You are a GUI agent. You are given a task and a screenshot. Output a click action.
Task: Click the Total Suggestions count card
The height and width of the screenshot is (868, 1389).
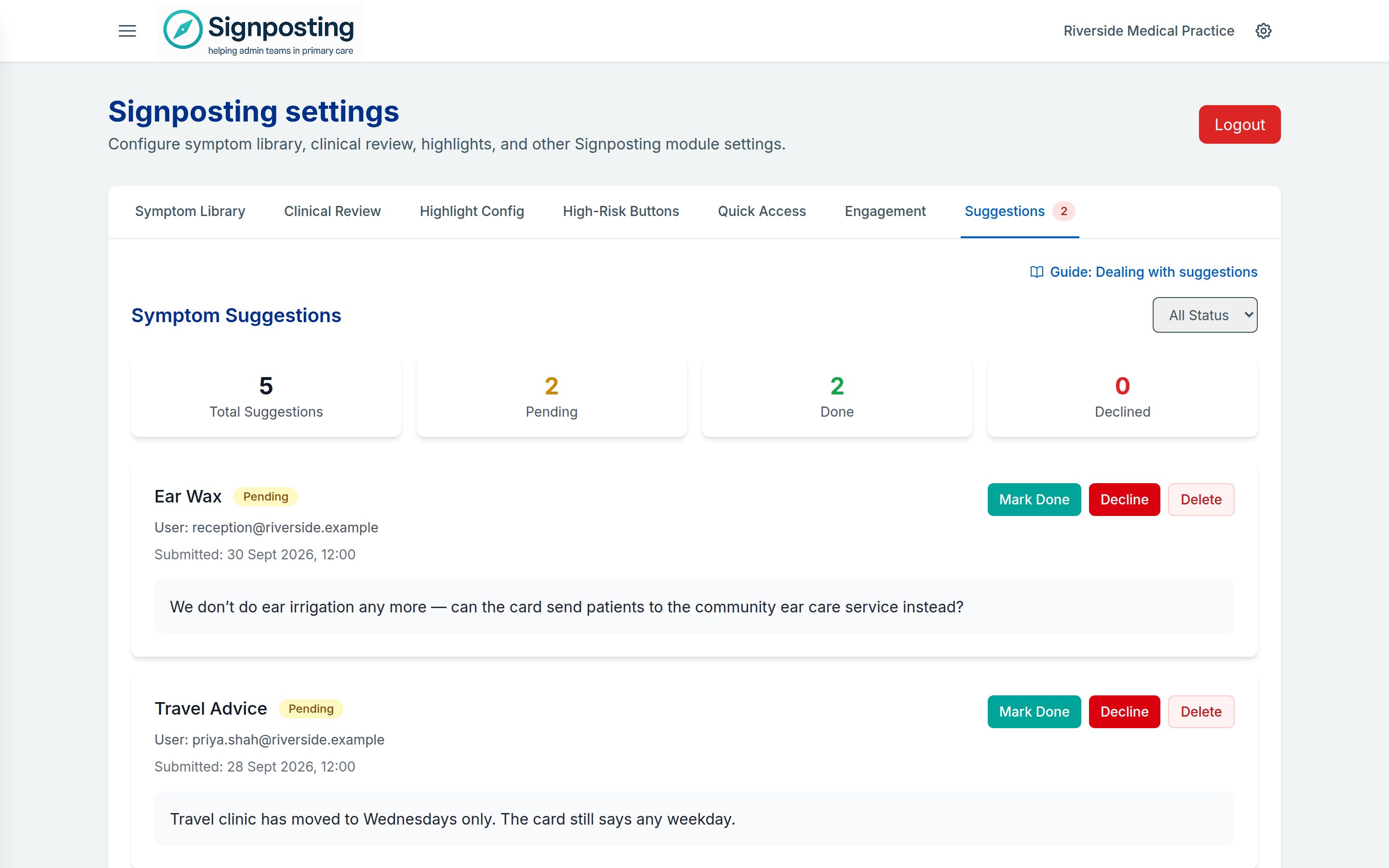point(266,397)
